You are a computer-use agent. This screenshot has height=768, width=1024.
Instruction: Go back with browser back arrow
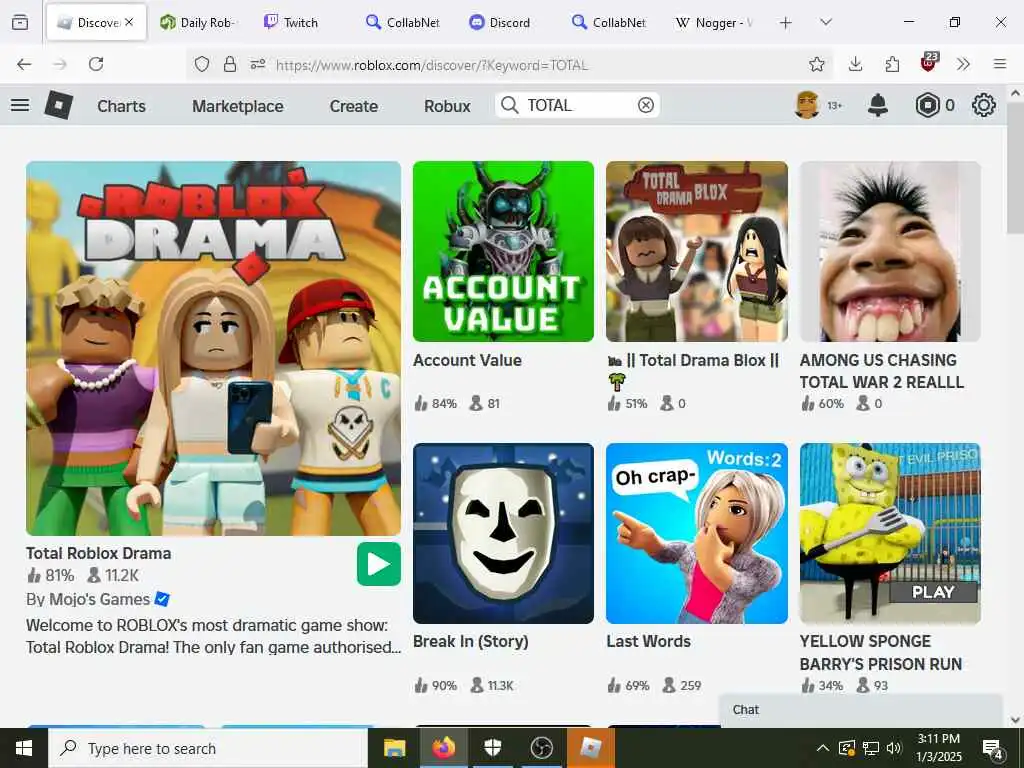[24, 64]
